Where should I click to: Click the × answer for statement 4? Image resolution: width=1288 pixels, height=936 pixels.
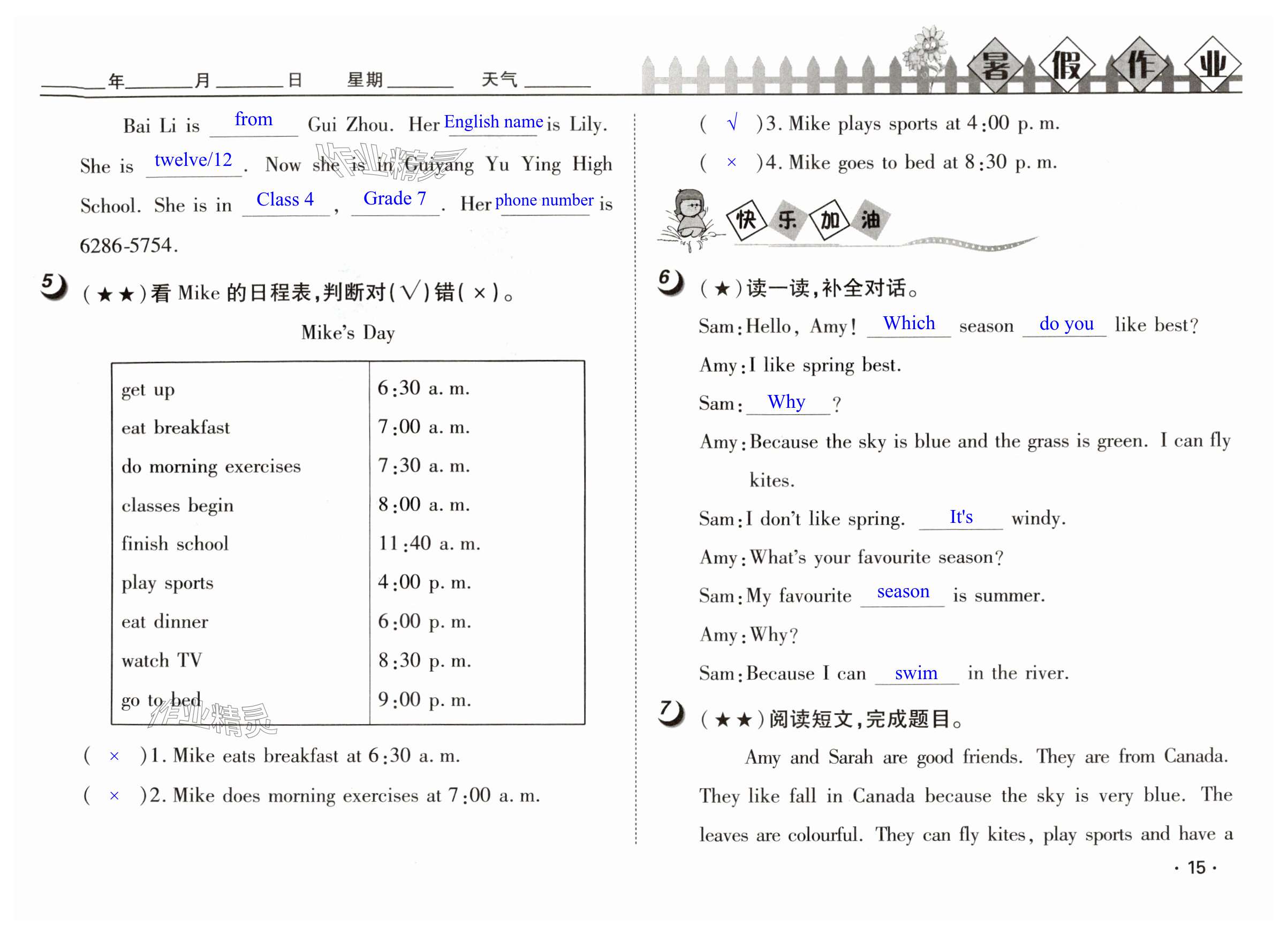coord(731,163)
